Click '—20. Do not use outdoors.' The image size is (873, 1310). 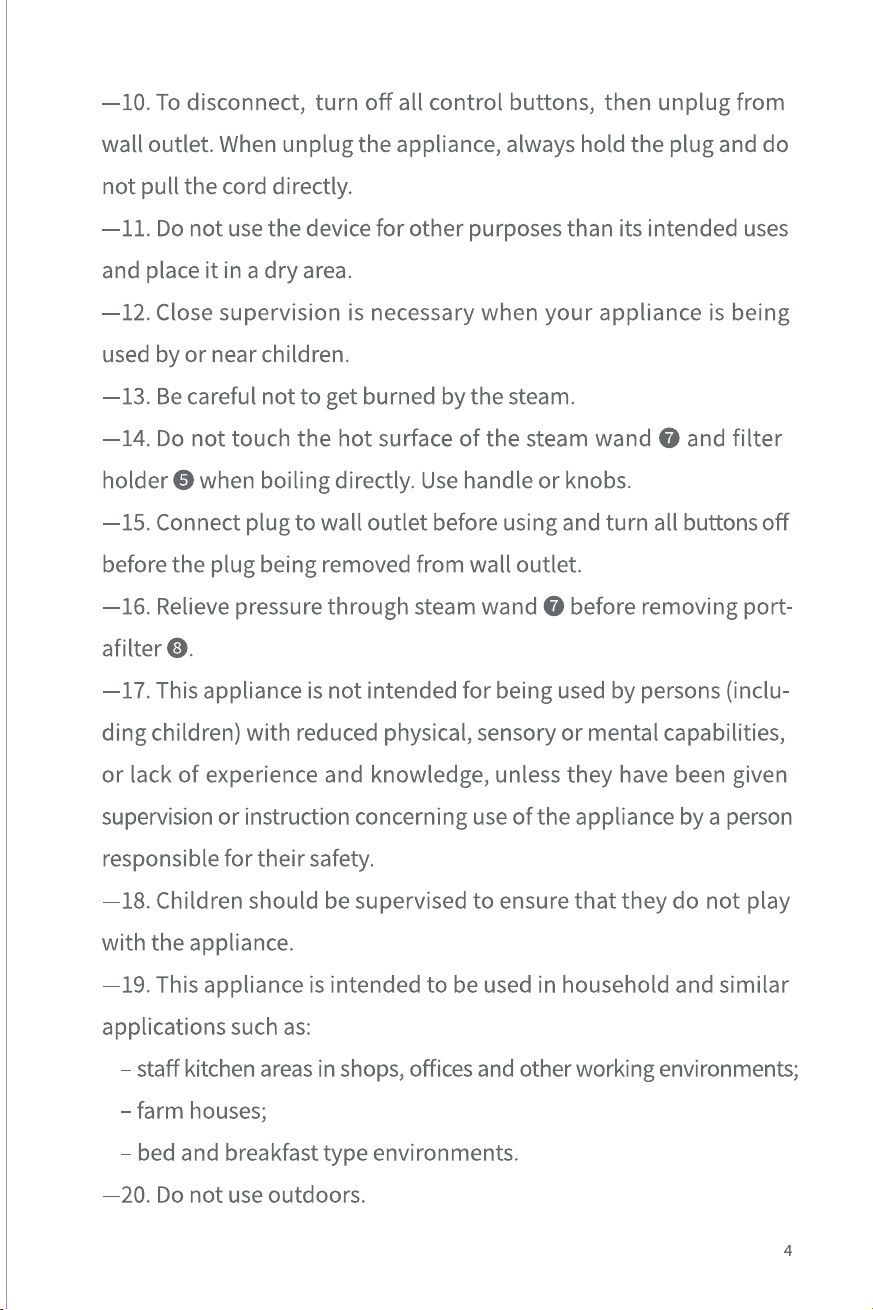coord(233,1195)
